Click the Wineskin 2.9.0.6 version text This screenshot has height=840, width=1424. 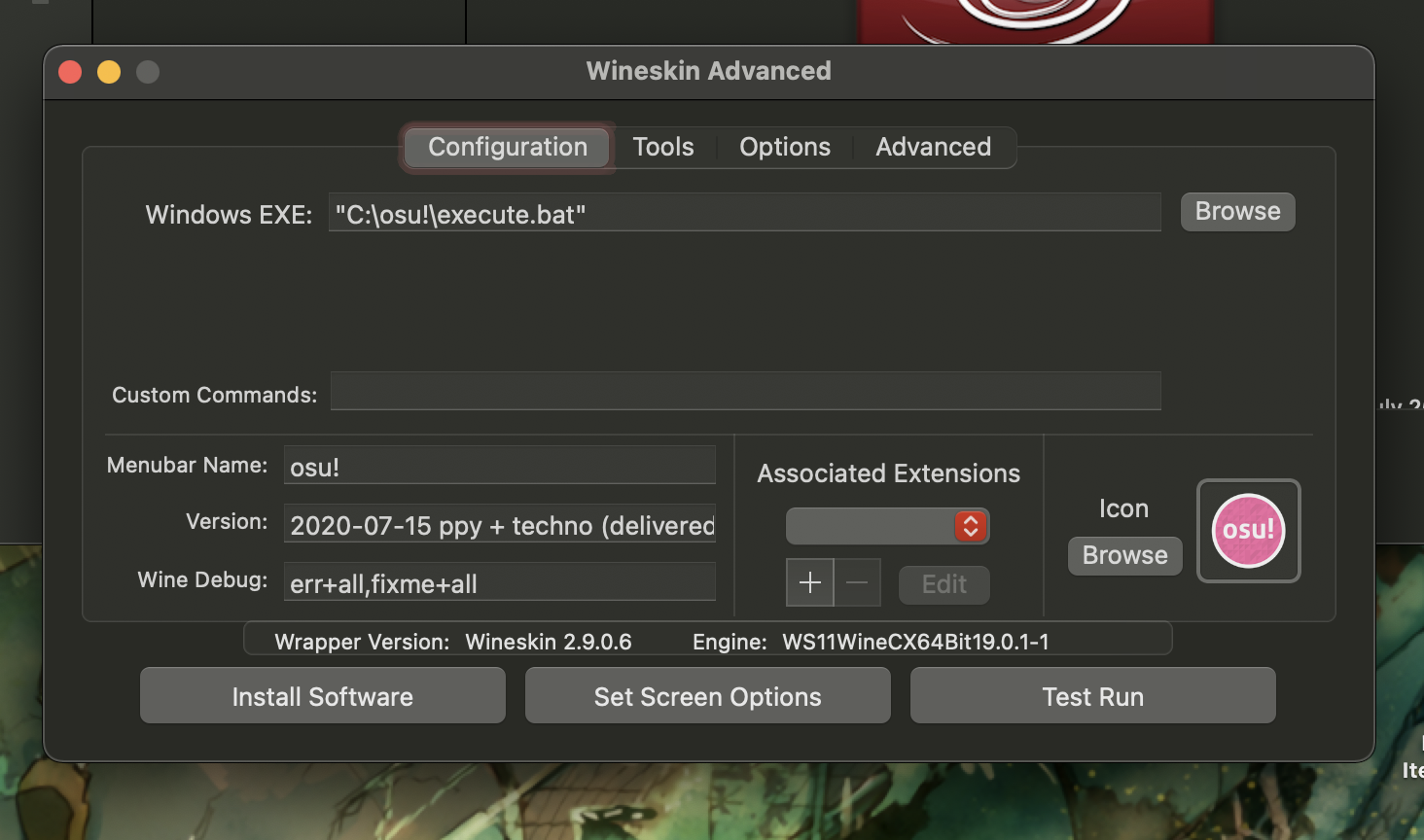(x=549, y=642)
